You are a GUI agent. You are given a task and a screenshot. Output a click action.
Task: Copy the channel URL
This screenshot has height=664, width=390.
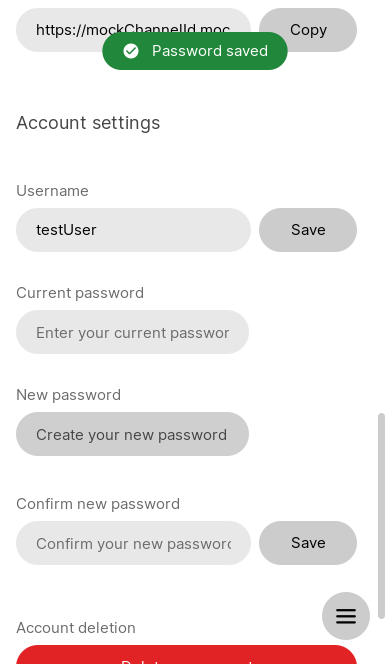(x=308, y=30)
